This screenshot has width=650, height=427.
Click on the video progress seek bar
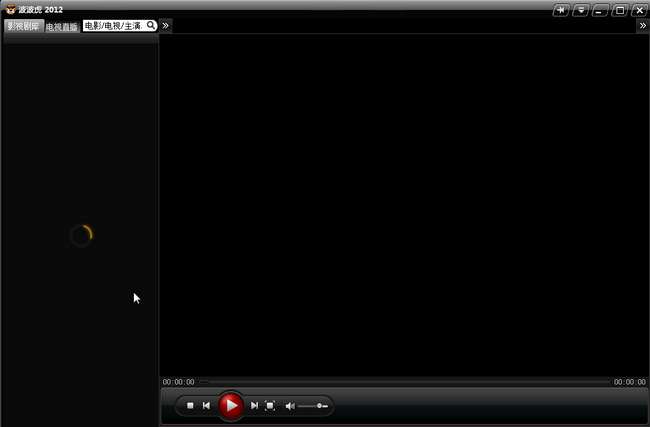pyautogui.click(x=404, y=382)
